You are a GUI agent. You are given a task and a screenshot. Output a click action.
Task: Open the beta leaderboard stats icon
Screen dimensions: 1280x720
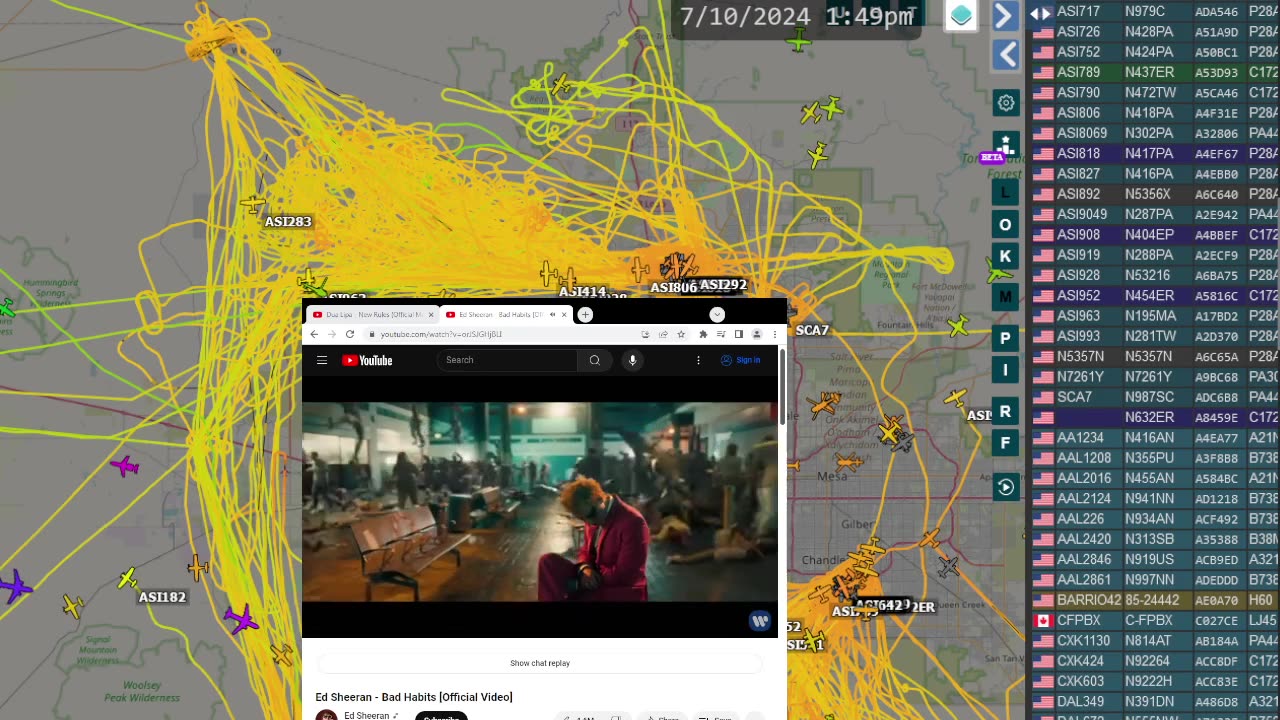click(x=1005, y=146)
